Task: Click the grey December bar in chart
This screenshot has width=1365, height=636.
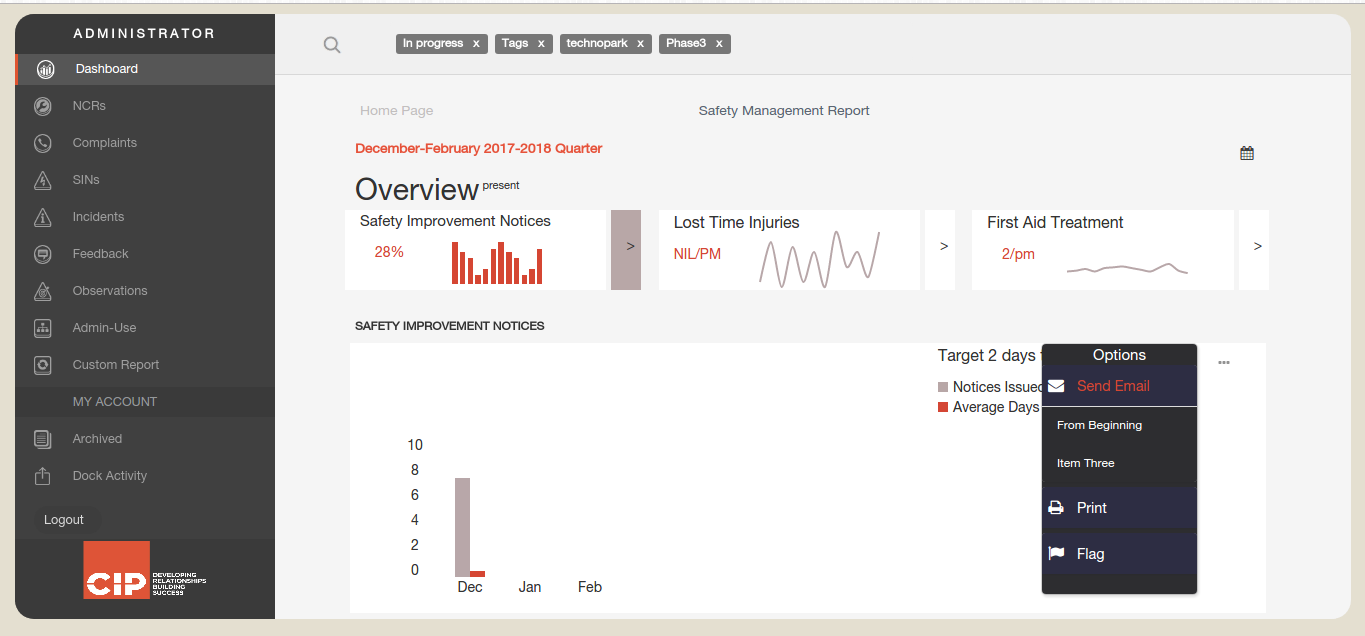Action: click(x=462, y=527)
